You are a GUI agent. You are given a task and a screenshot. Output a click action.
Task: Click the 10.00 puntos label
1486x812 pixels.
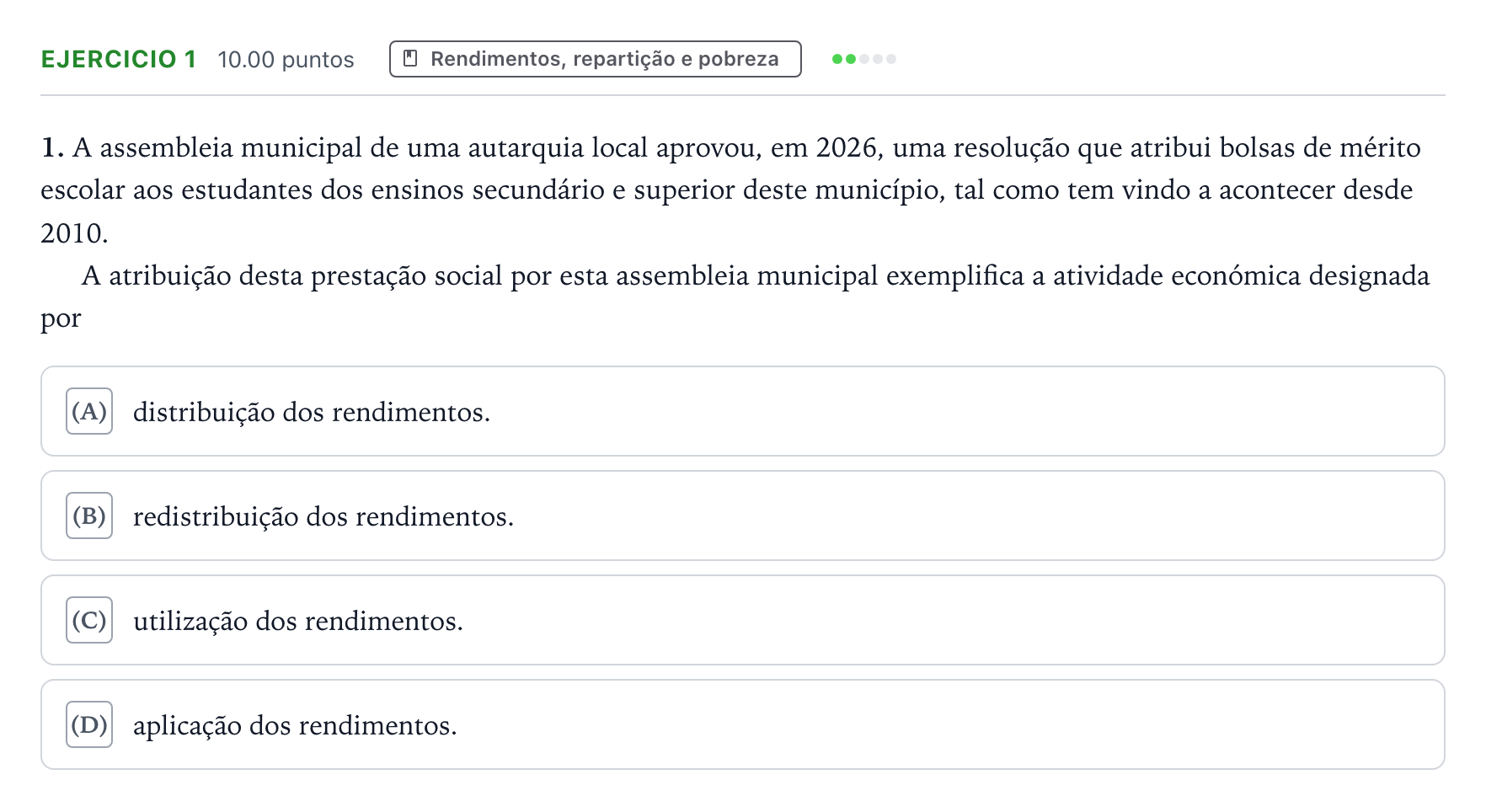pos(286,60)
